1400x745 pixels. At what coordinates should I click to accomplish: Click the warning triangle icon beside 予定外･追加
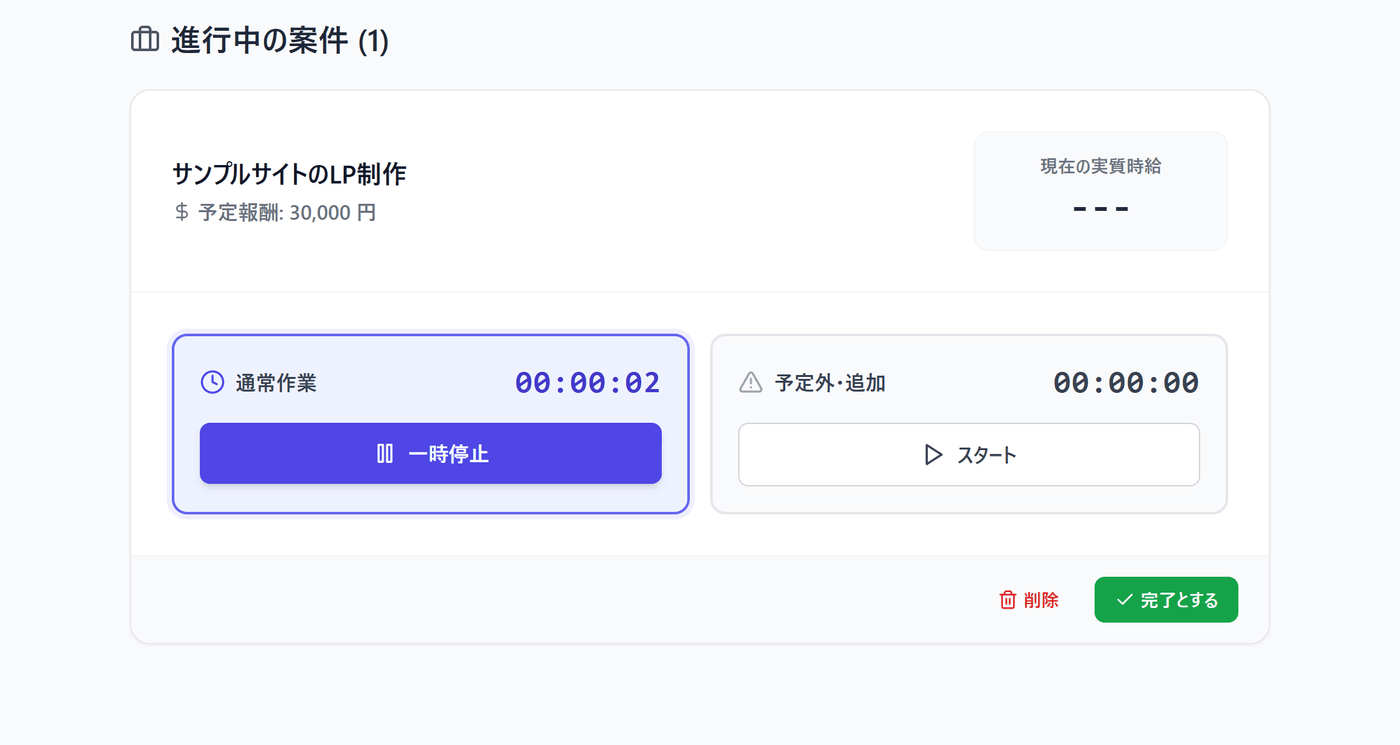(x=750, y=382)
